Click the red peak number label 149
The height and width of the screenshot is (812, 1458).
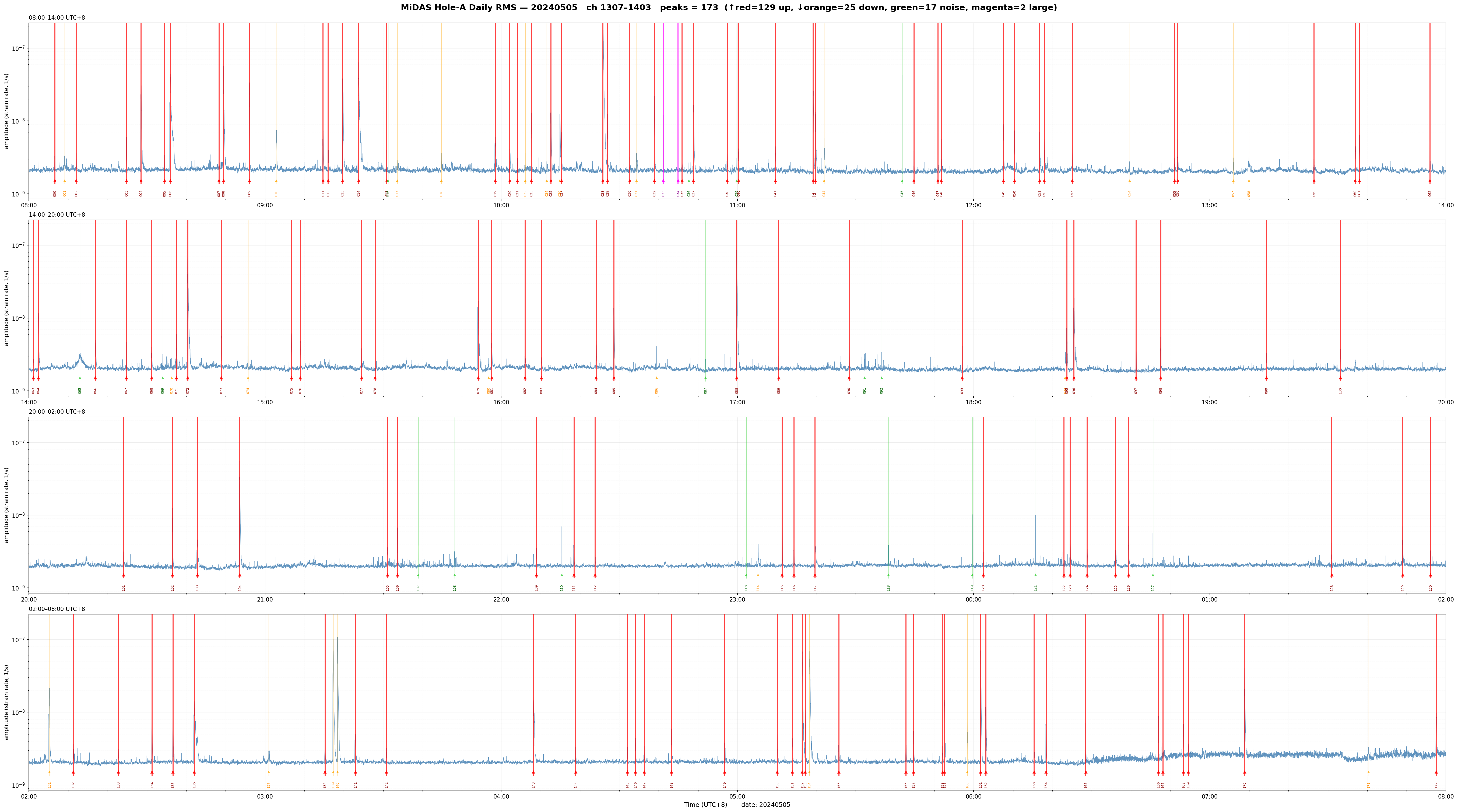pyautogui.click(x=725, y=785)
